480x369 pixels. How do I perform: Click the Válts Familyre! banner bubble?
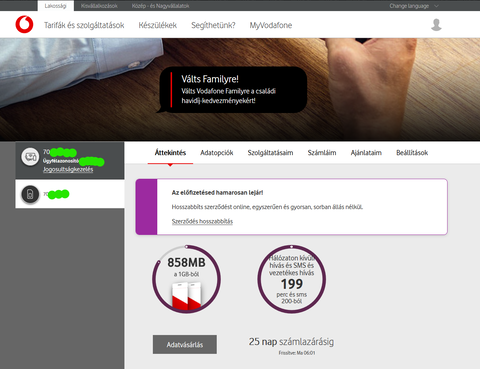(232, 90)
